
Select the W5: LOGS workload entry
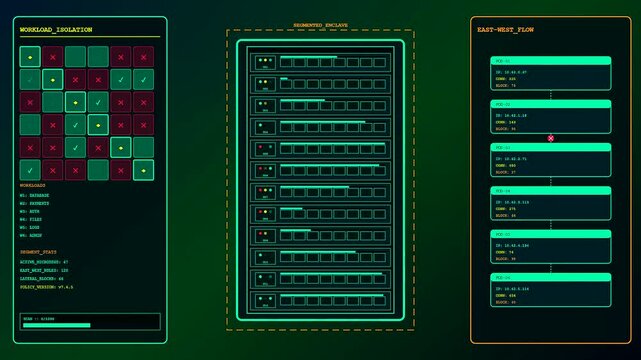click(29, 228)
